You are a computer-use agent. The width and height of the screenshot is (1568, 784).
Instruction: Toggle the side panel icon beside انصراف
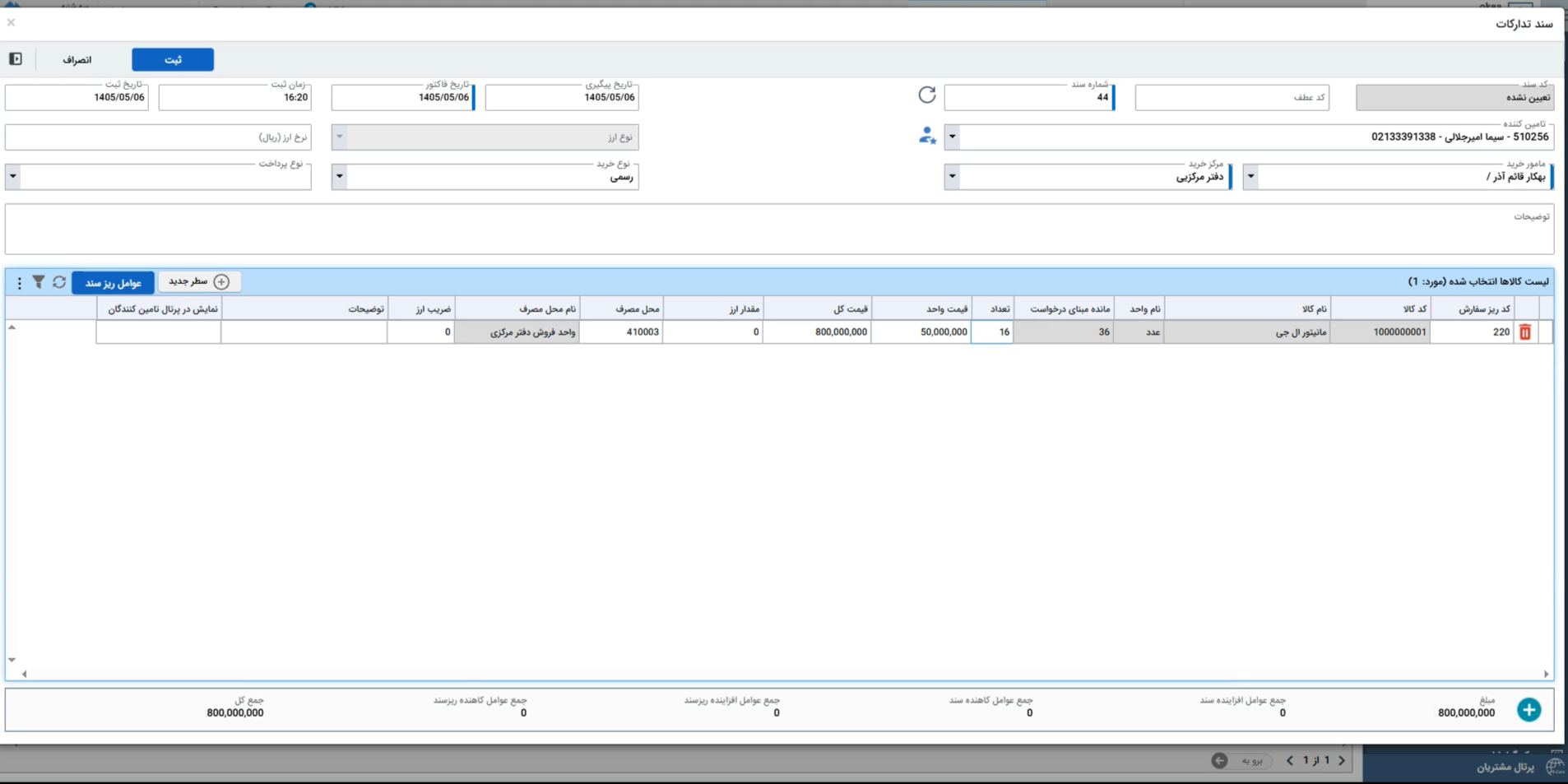(16, 59)
